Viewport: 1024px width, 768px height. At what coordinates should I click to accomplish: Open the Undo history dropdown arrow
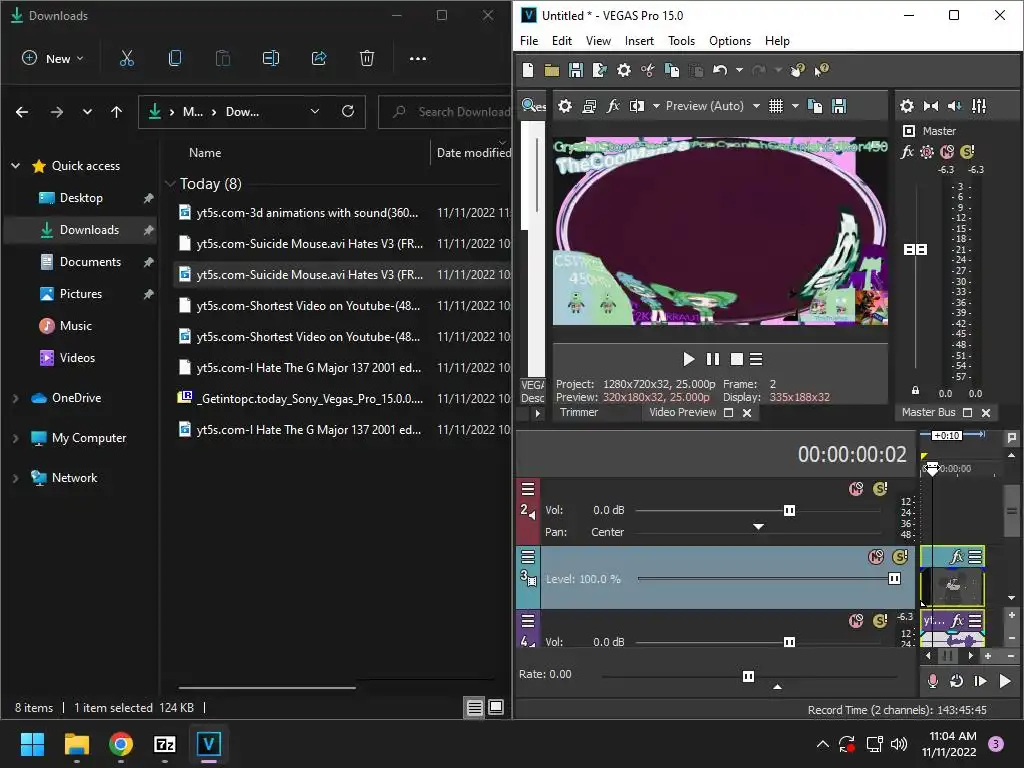pyautogui.click(x=739, y=70)
